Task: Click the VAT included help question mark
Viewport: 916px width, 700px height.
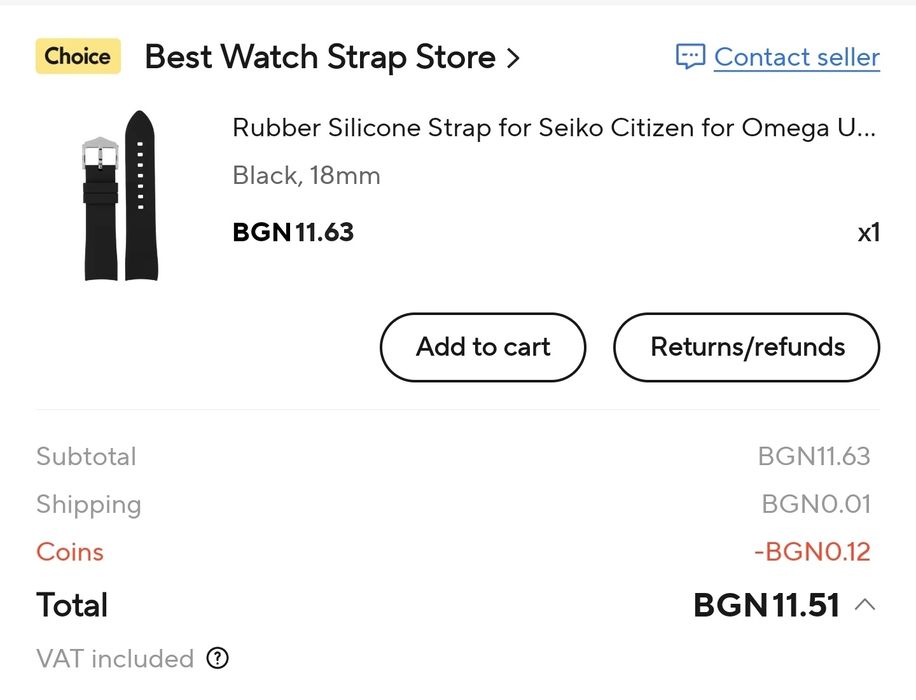Action: pyautogui.click(x=218, y=658)
